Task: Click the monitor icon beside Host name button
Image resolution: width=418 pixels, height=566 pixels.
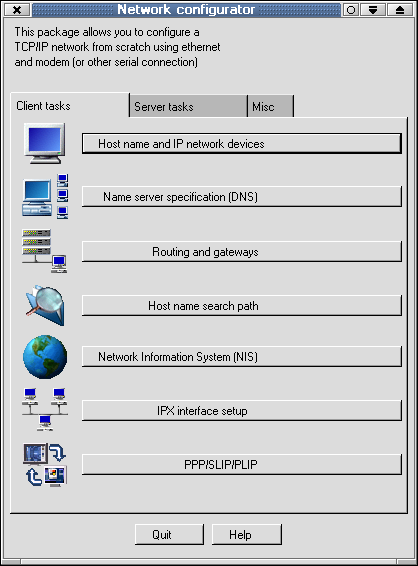Action: pos(45,143)
